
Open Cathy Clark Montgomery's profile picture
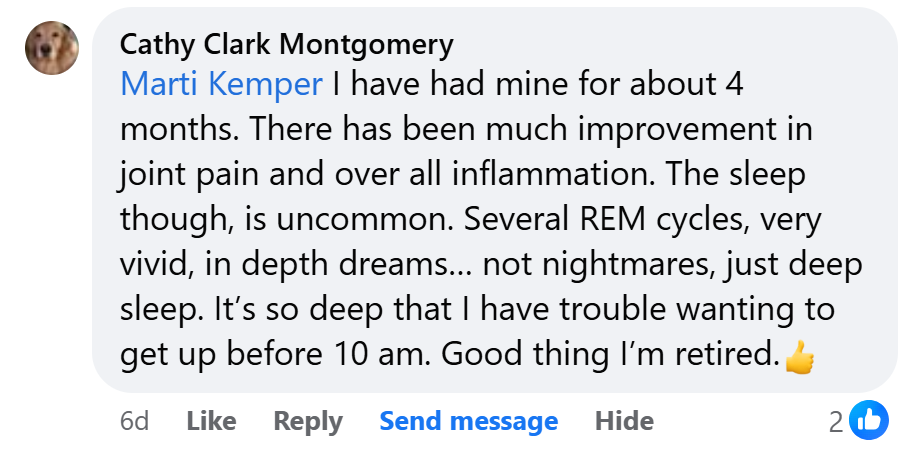click(x=52, y=48)
